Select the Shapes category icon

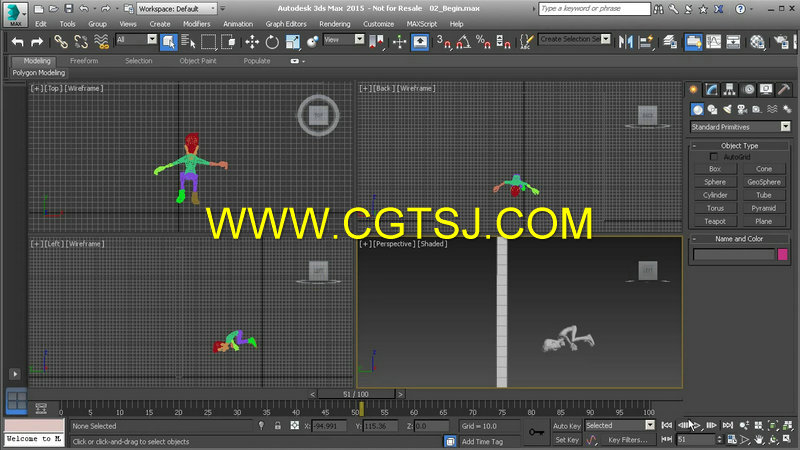pos(712,109)
